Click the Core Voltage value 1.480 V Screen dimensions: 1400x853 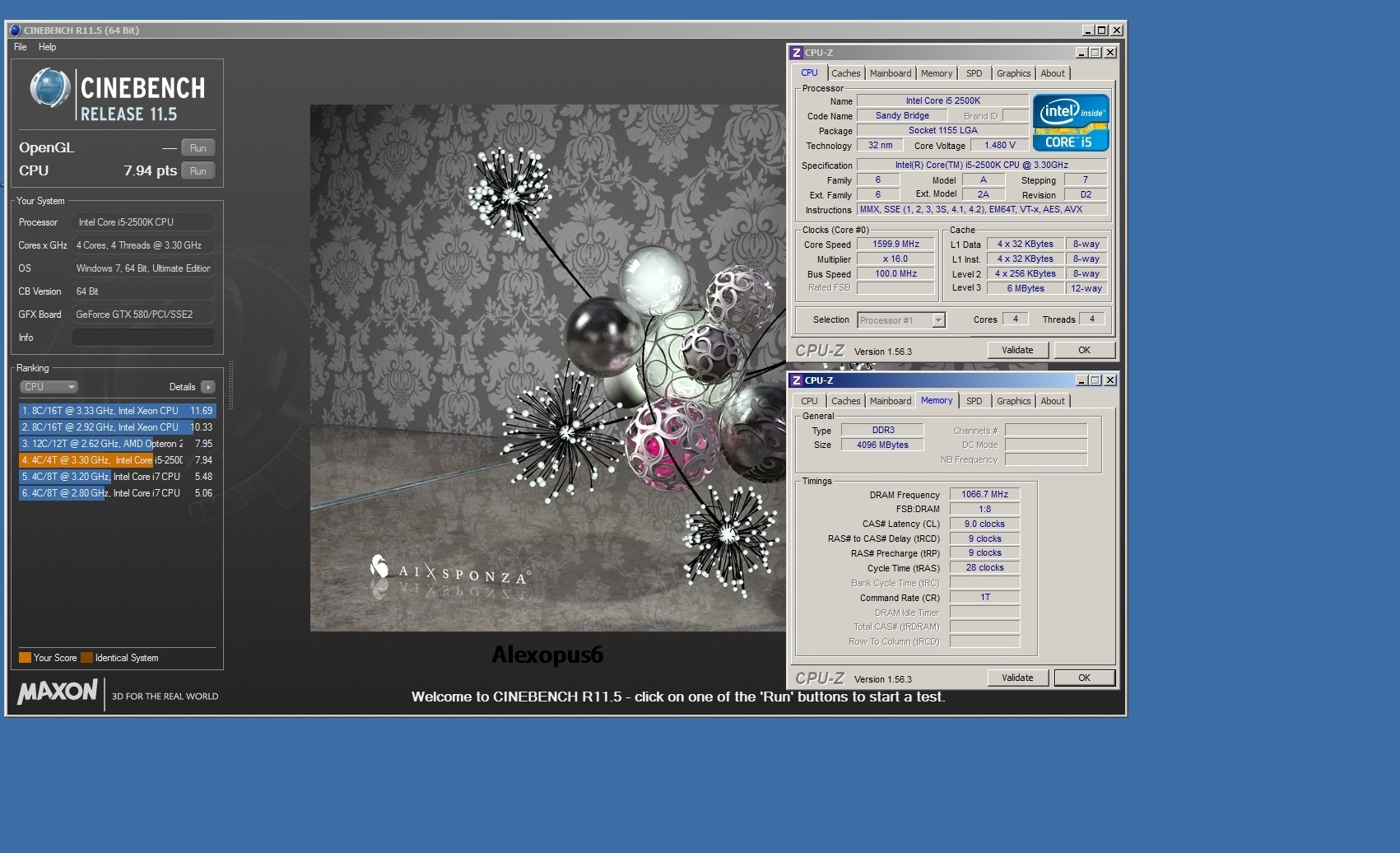click(1000, 145)
